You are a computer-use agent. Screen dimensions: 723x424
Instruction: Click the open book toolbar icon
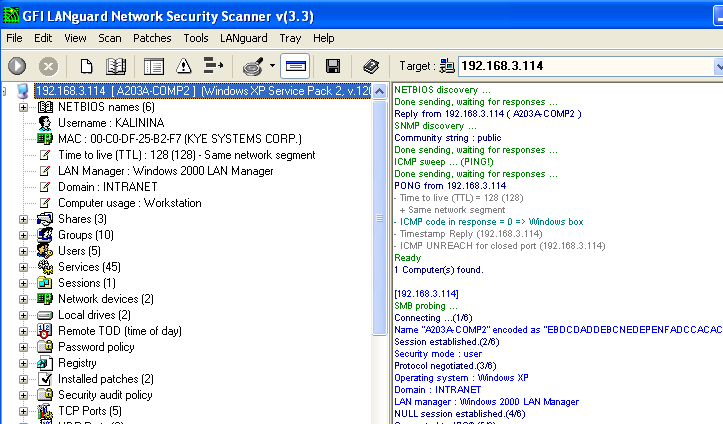coord(116,66)
